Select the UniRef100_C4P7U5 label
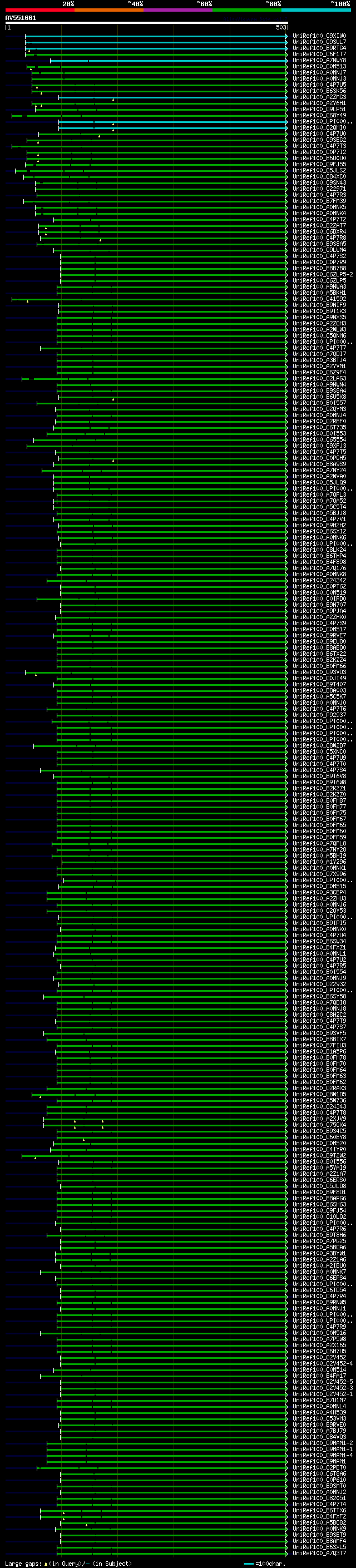The width and height of the screenshot is (356, 1568). (319, 85)
